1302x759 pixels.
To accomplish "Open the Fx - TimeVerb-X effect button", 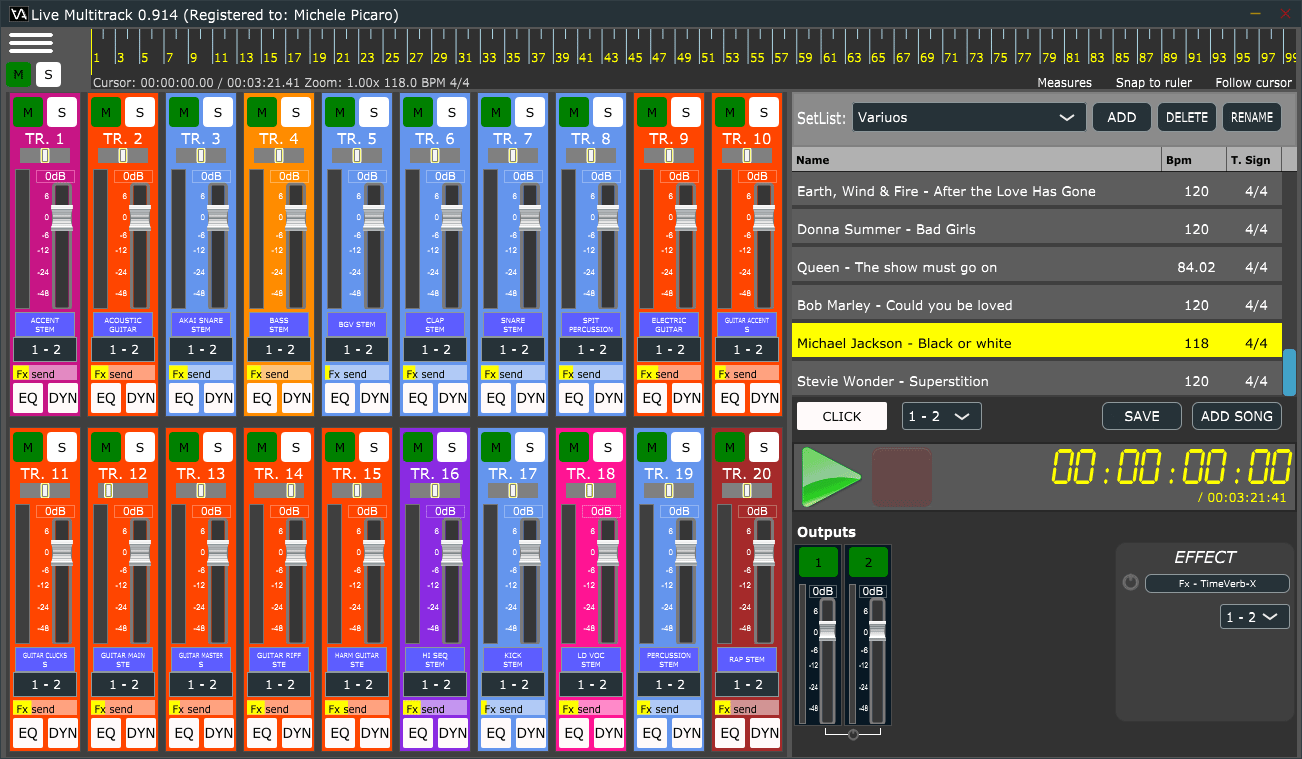I will [x=1217, y=583].
